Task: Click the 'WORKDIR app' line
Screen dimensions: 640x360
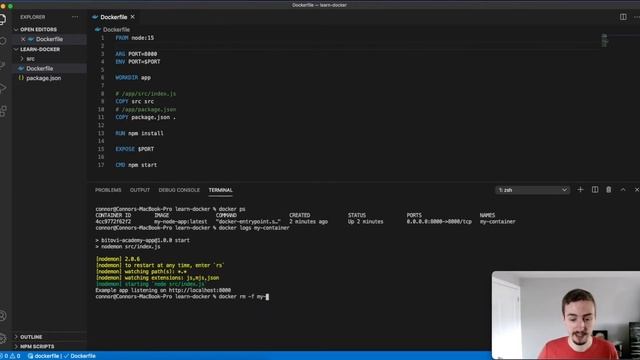Action: coord(133,78)
